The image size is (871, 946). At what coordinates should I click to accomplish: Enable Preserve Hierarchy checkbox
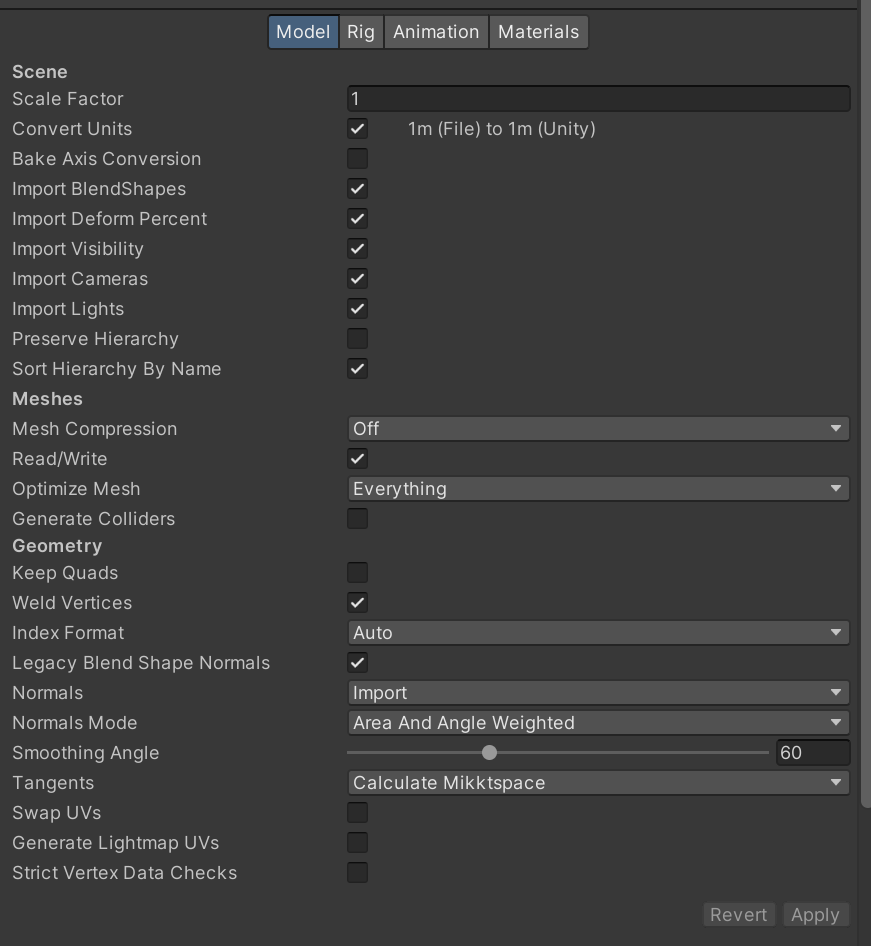tap(357, 339)
